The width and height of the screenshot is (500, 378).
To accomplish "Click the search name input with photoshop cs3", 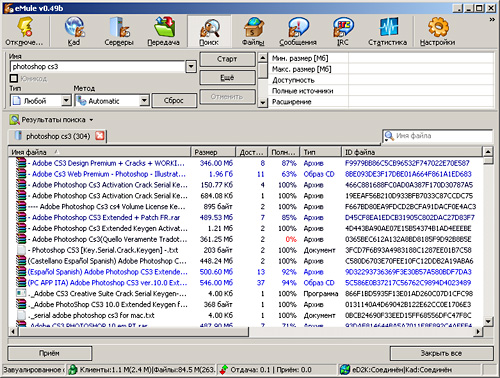I will 98,67.
